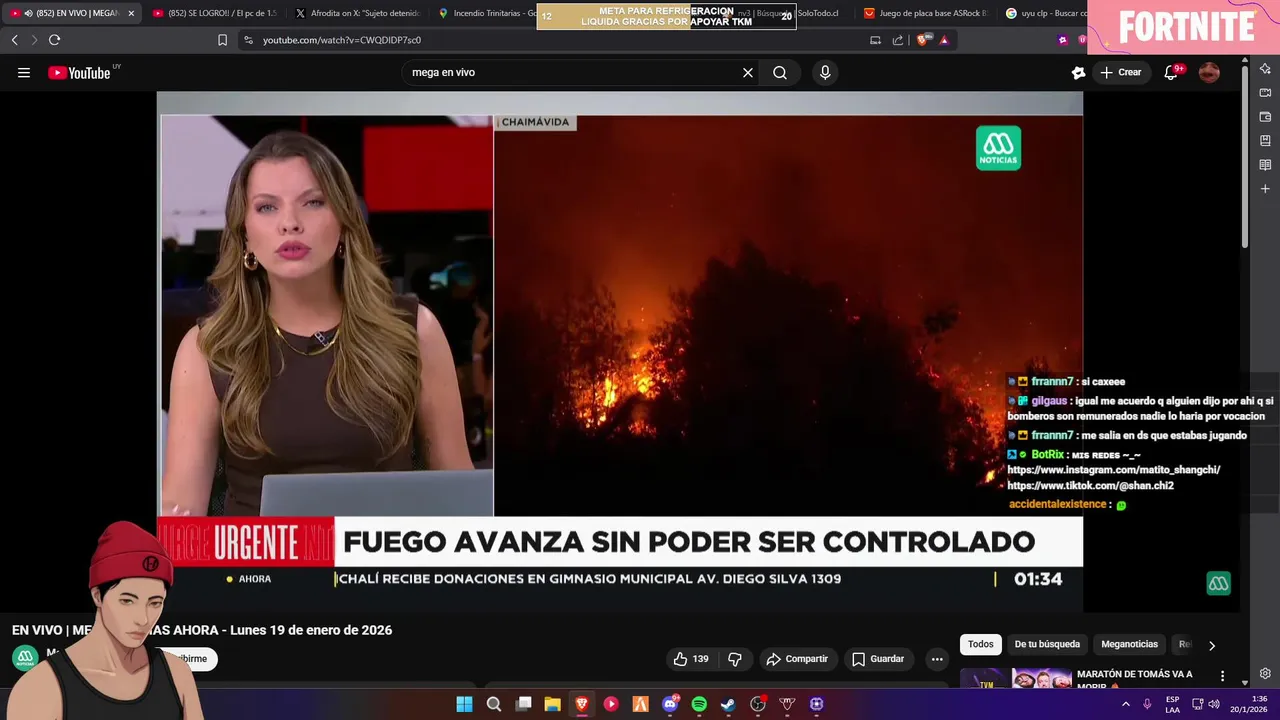Screen dimensions: 1280x720
Task: Go back with the browser back arrow
Action: pyautogui.click(x=14, y=40)
